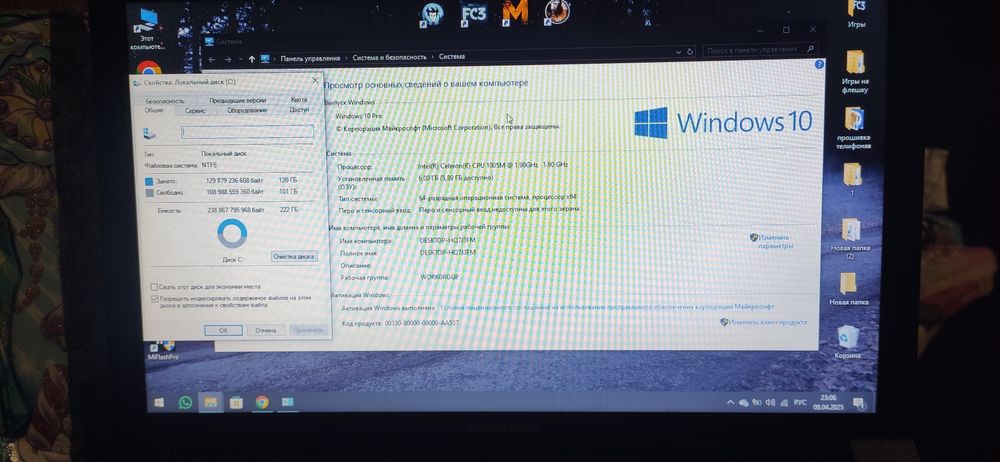Close the disk properties dialog

pos(315,80)
